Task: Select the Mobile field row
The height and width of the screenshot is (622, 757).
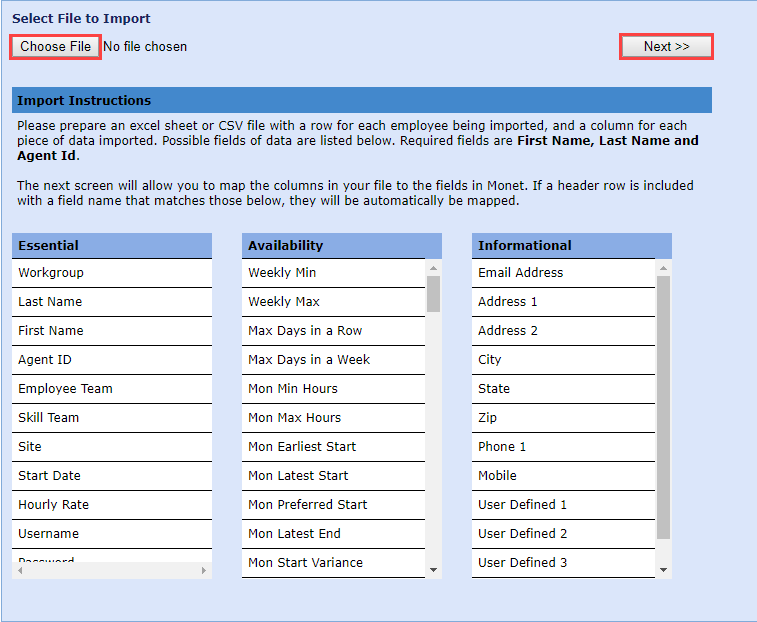Action: [x=563, y=476]
